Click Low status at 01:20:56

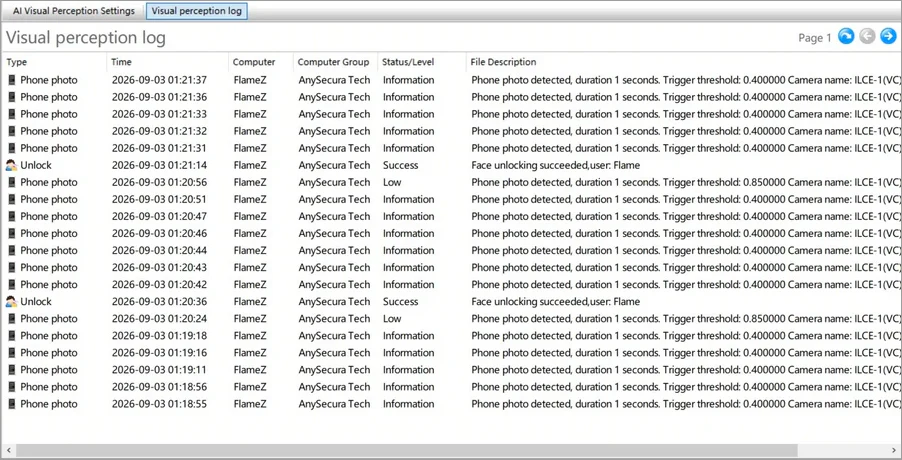[392, 182]
